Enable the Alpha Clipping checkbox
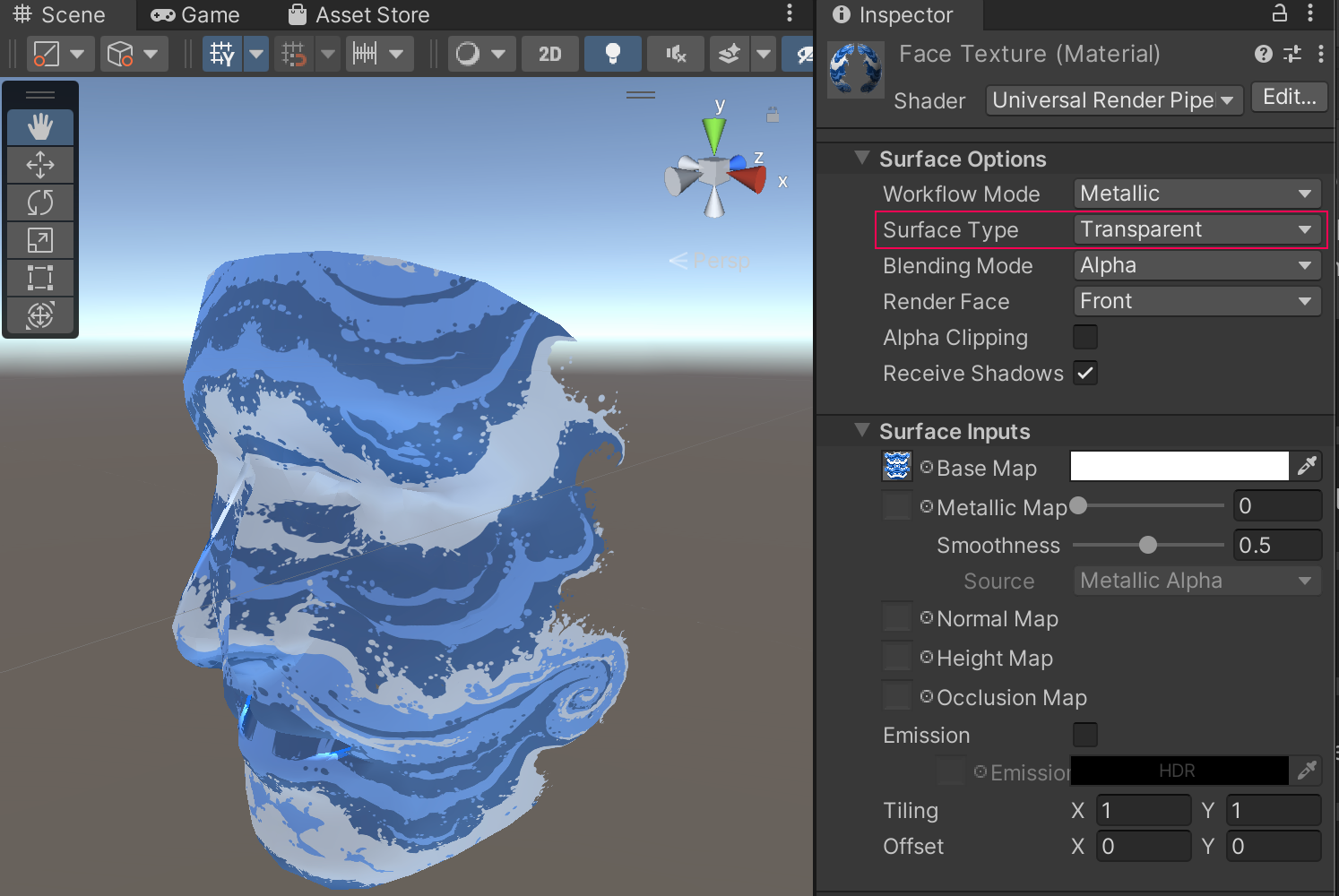The image size is (1339, 896). pyautogui.click(x=1084, y=338)
